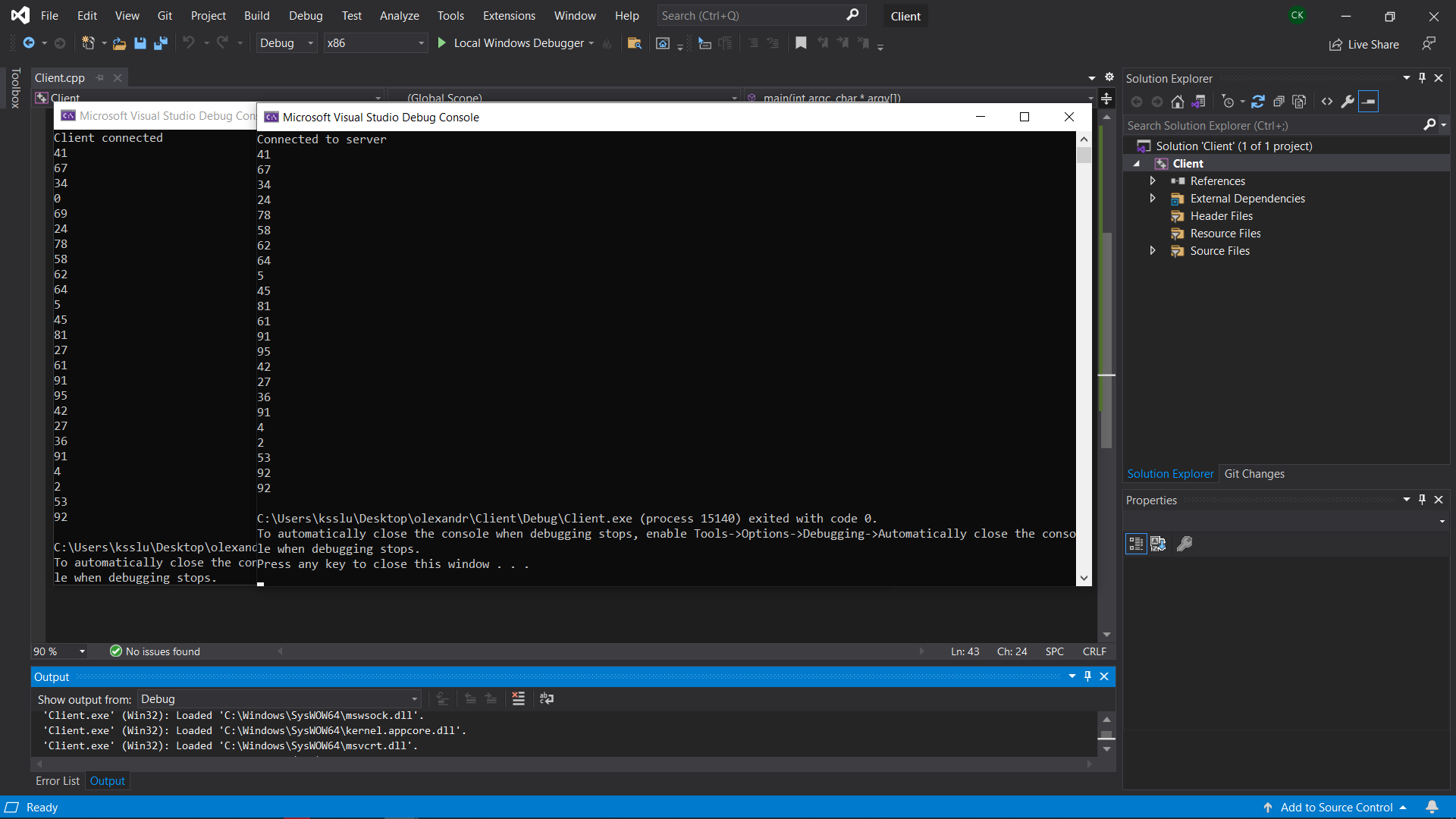
Task: Select the Client.cpp editor tab
Action: pos(60,77)
